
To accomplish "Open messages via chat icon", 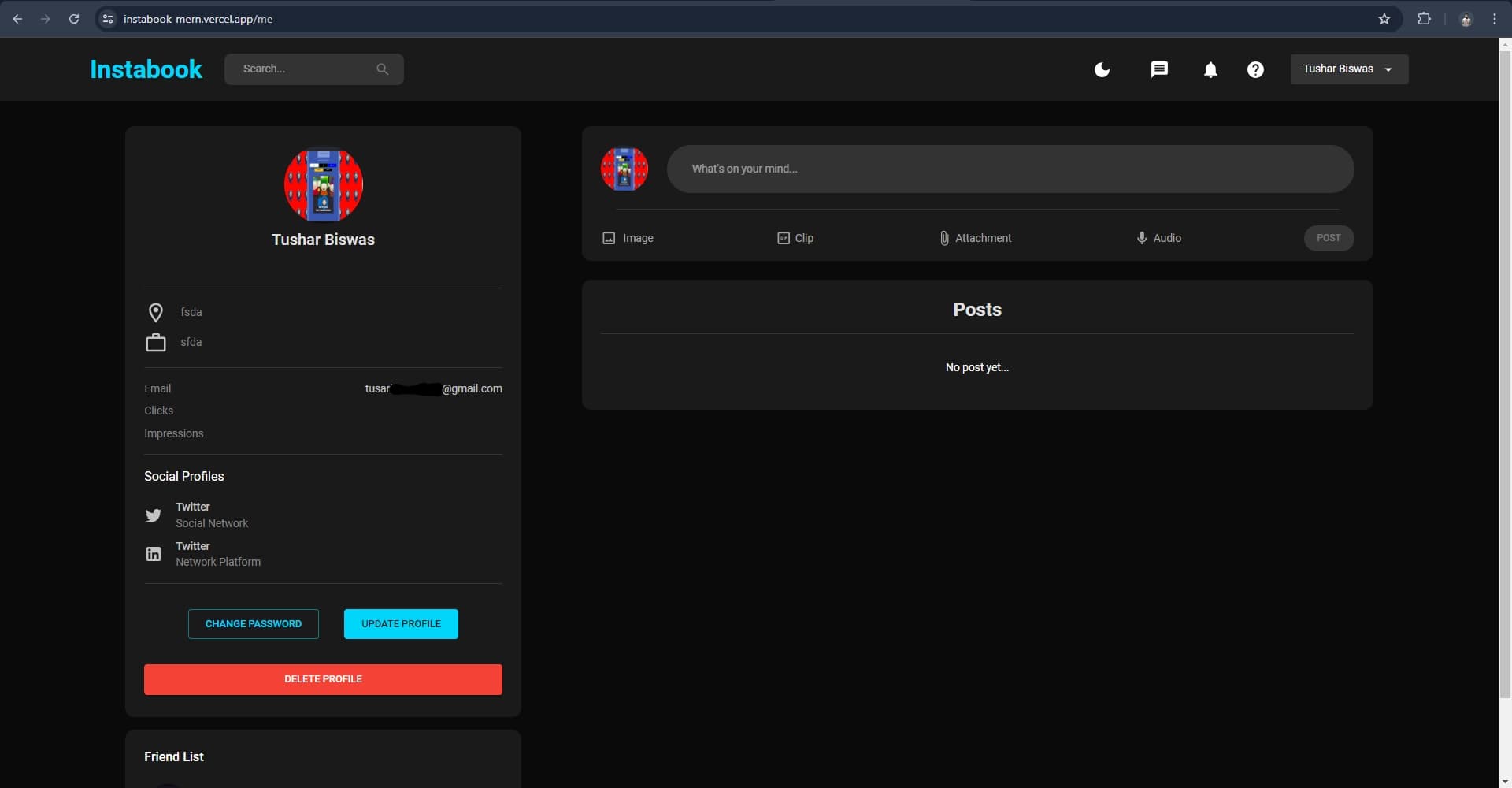I will pos(1160,69).
